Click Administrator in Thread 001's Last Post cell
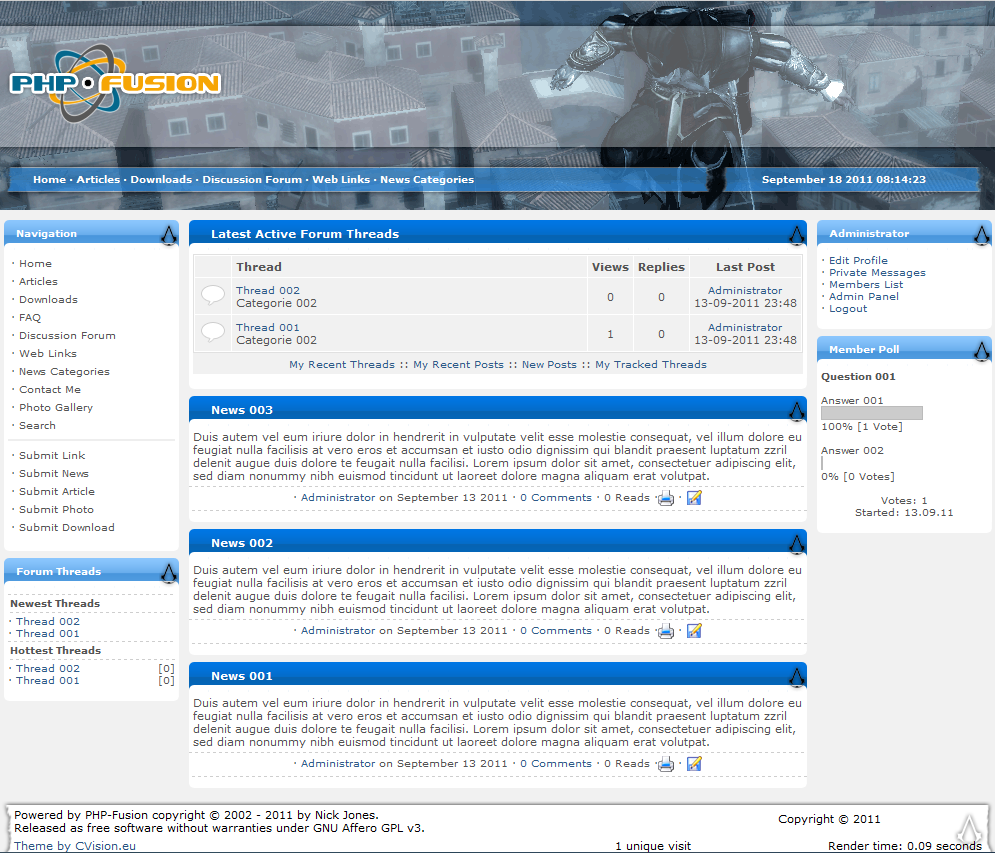Viewport: 995px width, 853px height. point(745,327)
